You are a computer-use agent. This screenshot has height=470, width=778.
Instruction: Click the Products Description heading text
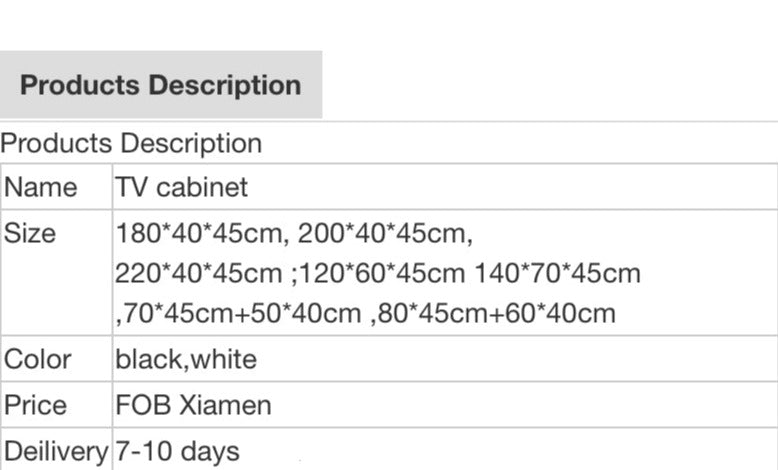click(x=131, y=144)
